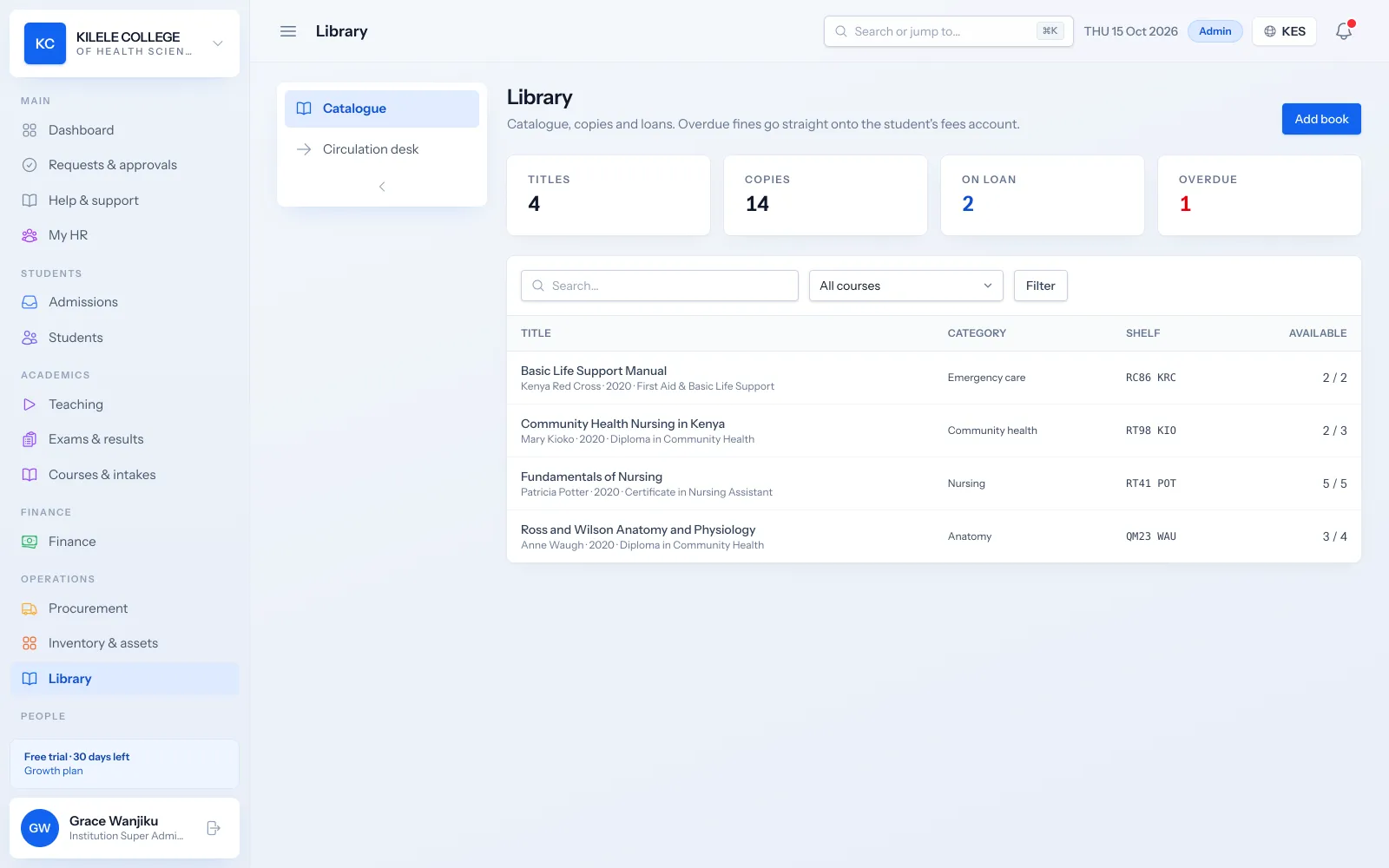Click the Admissions inbox icon
1389x868 pixels.
coord(30,302)
